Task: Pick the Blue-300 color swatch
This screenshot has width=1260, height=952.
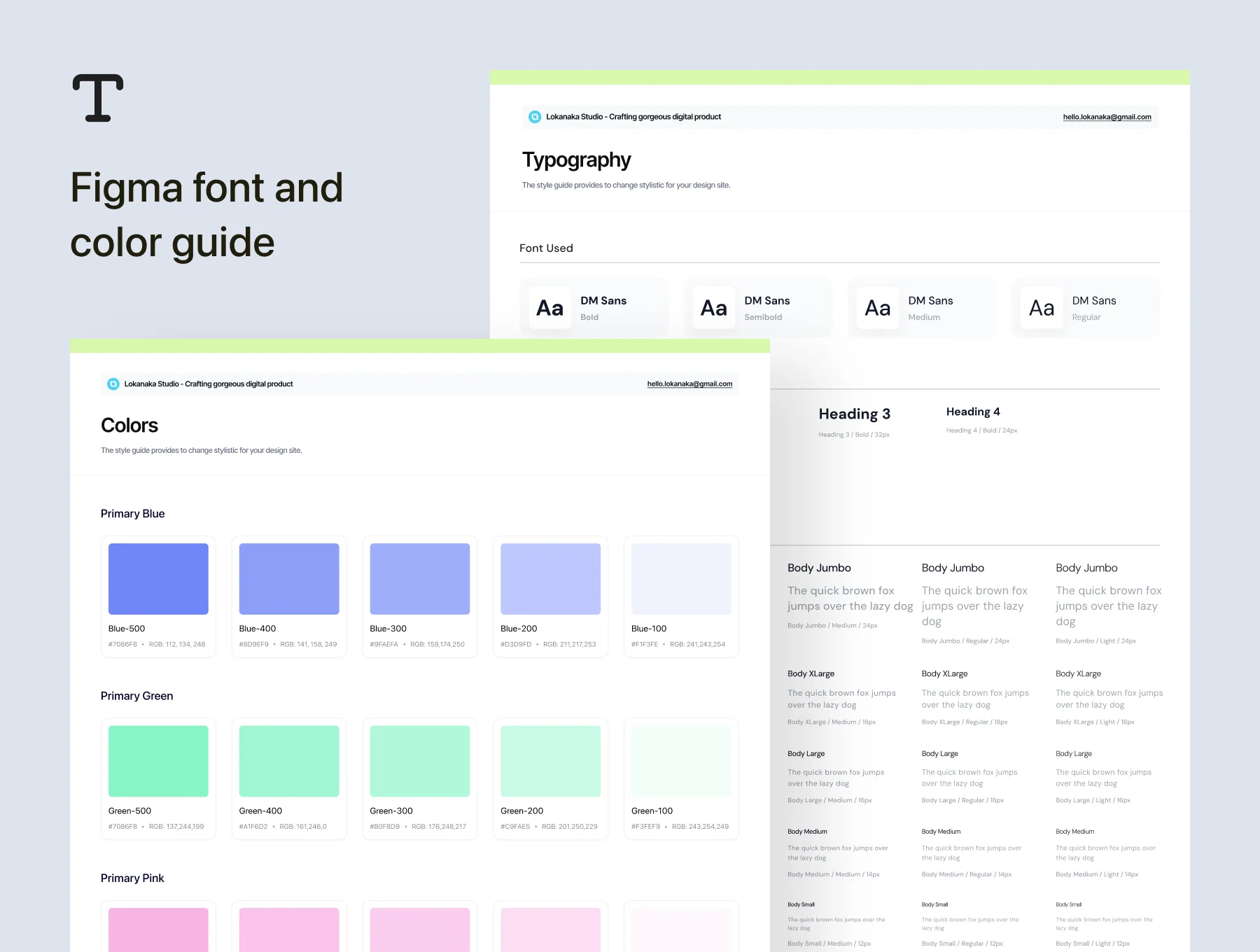Action: tap(420, 579)
